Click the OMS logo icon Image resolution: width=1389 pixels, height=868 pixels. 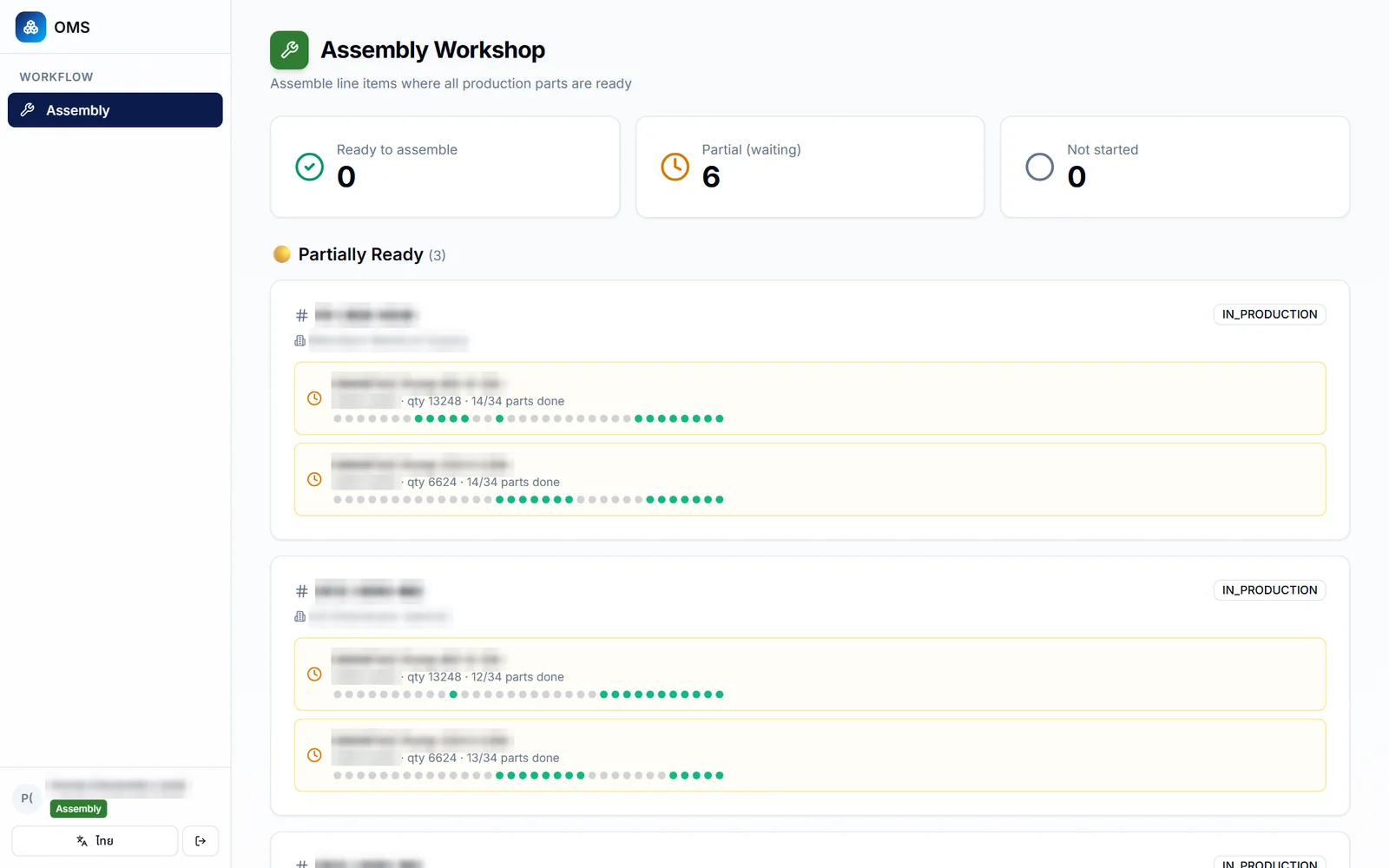point(31,27)
